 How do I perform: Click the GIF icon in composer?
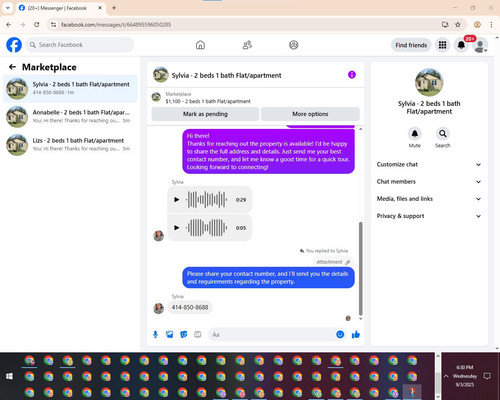click(x=198, y=334)
